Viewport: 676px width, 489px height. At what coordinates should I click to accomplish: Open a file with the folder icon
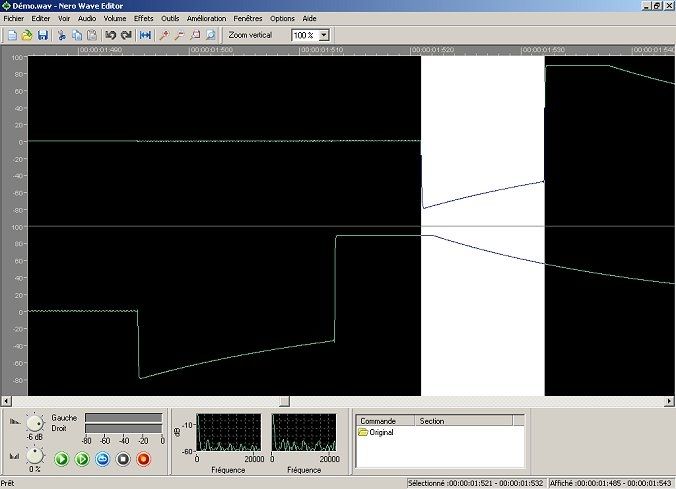coord(27,35)
